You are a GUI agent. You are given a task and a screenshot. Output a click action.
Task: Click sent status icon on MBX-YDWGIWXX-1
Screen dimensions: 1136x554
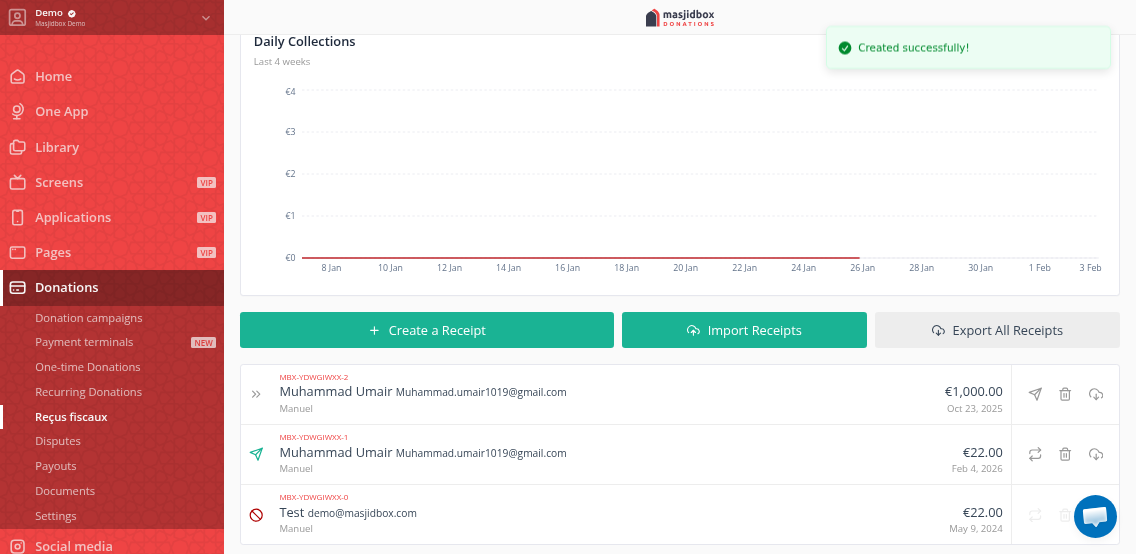[x=256, y=454]
